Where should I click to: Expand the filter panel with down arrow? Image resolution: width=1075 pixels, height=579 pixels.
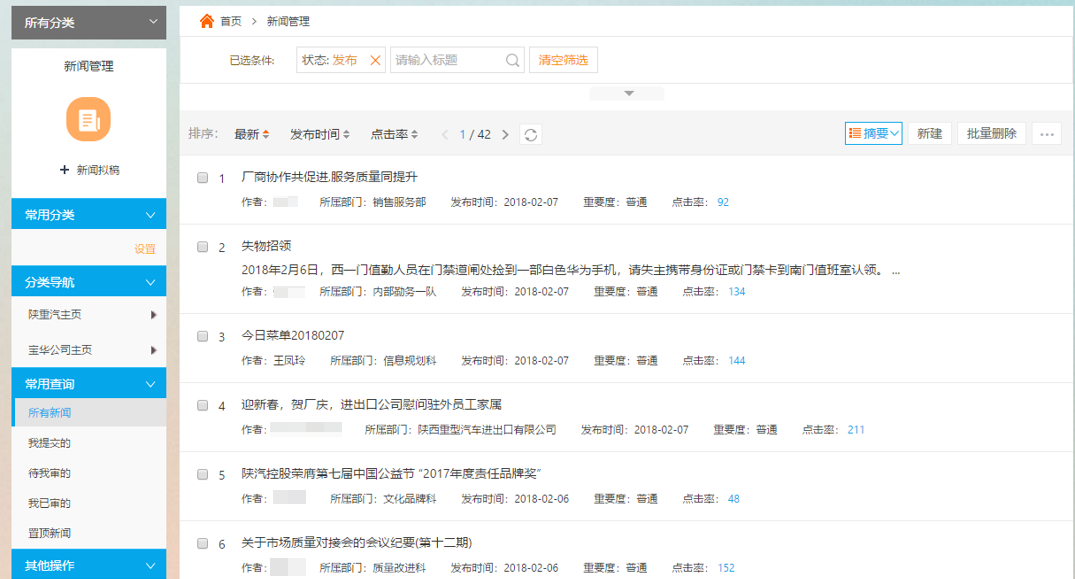(628, 94)
